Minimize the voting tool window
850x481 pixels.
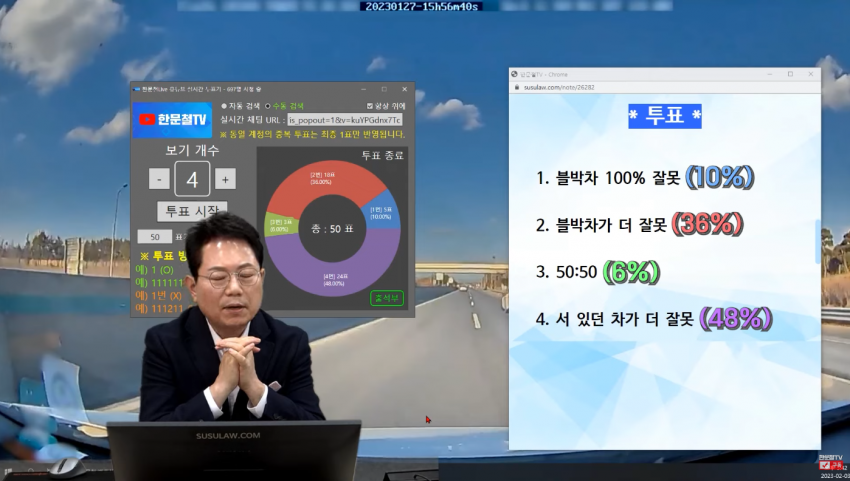pos(364,89)
